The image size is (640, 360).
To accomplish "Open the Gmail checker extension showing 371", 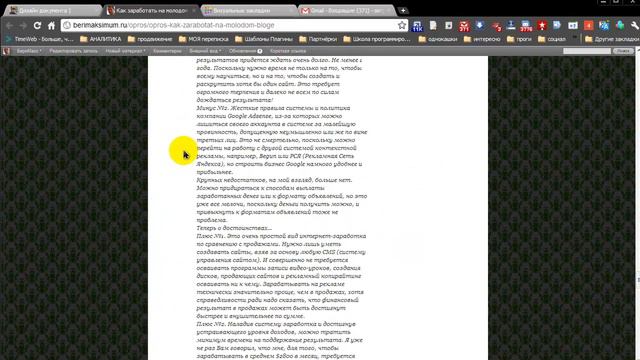I will [464, 26].
